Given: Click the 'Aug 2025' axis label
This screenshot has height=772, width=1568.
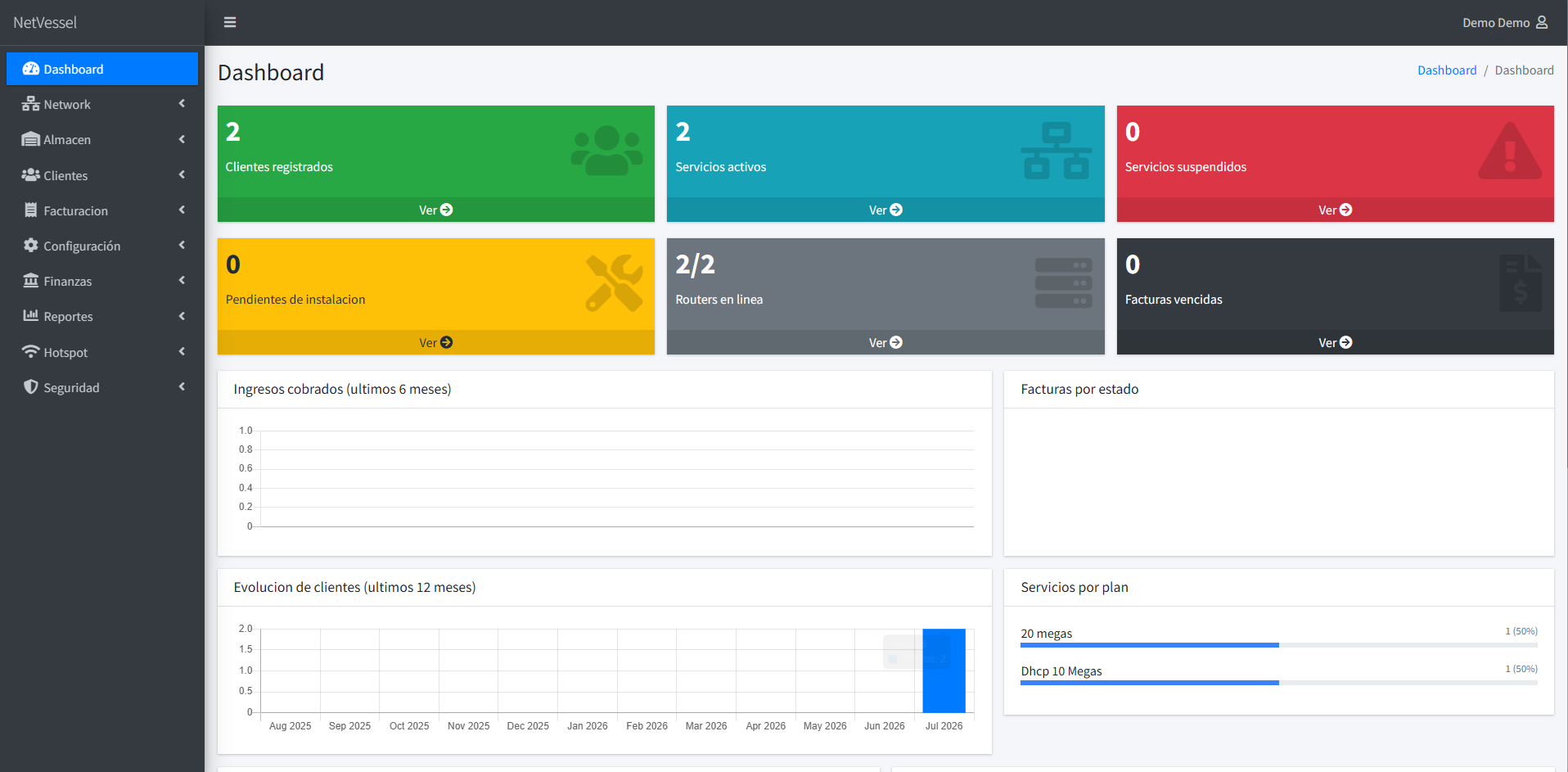Looking at the screenshot, I should (x=291, y=726).
